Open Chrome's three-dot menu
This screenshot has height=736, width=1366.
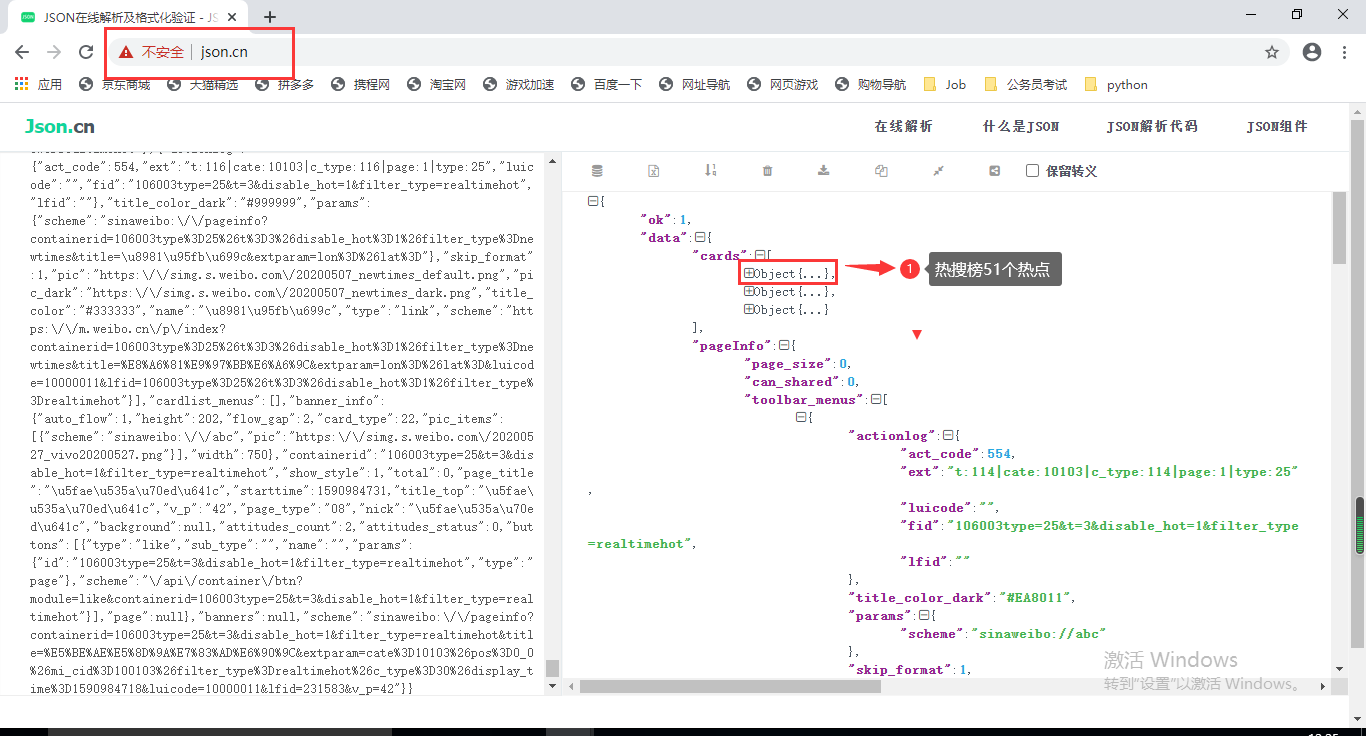click(x=1346, y=52)
